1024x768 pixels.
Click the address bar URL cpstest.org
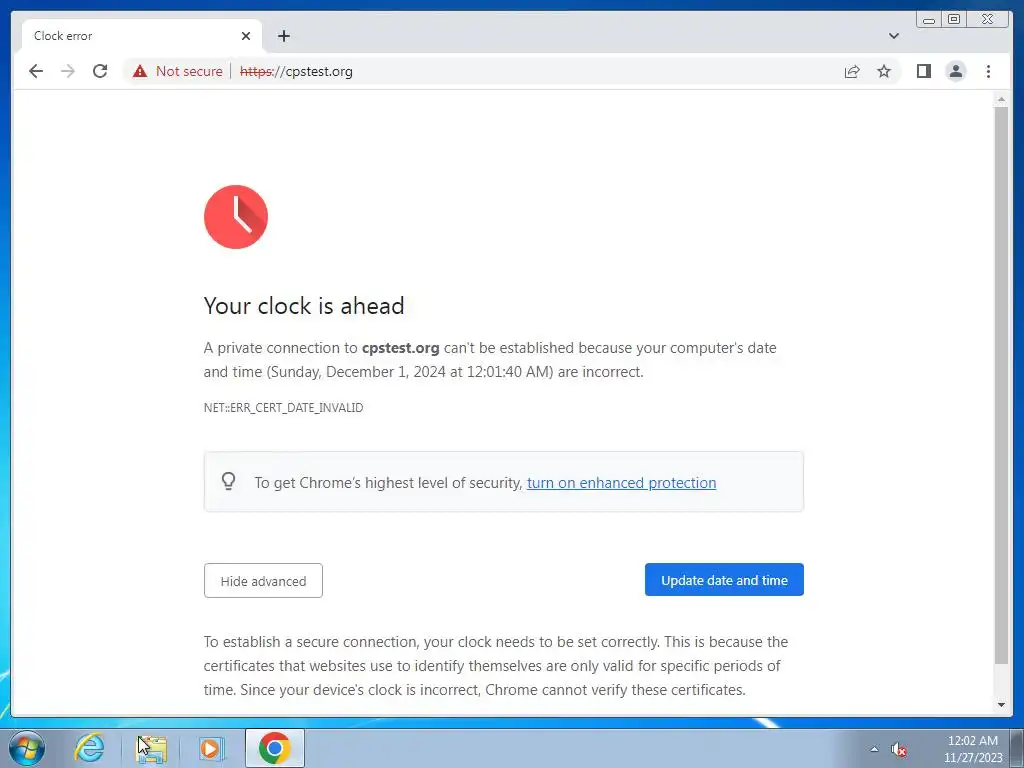[x=296, y=71]
